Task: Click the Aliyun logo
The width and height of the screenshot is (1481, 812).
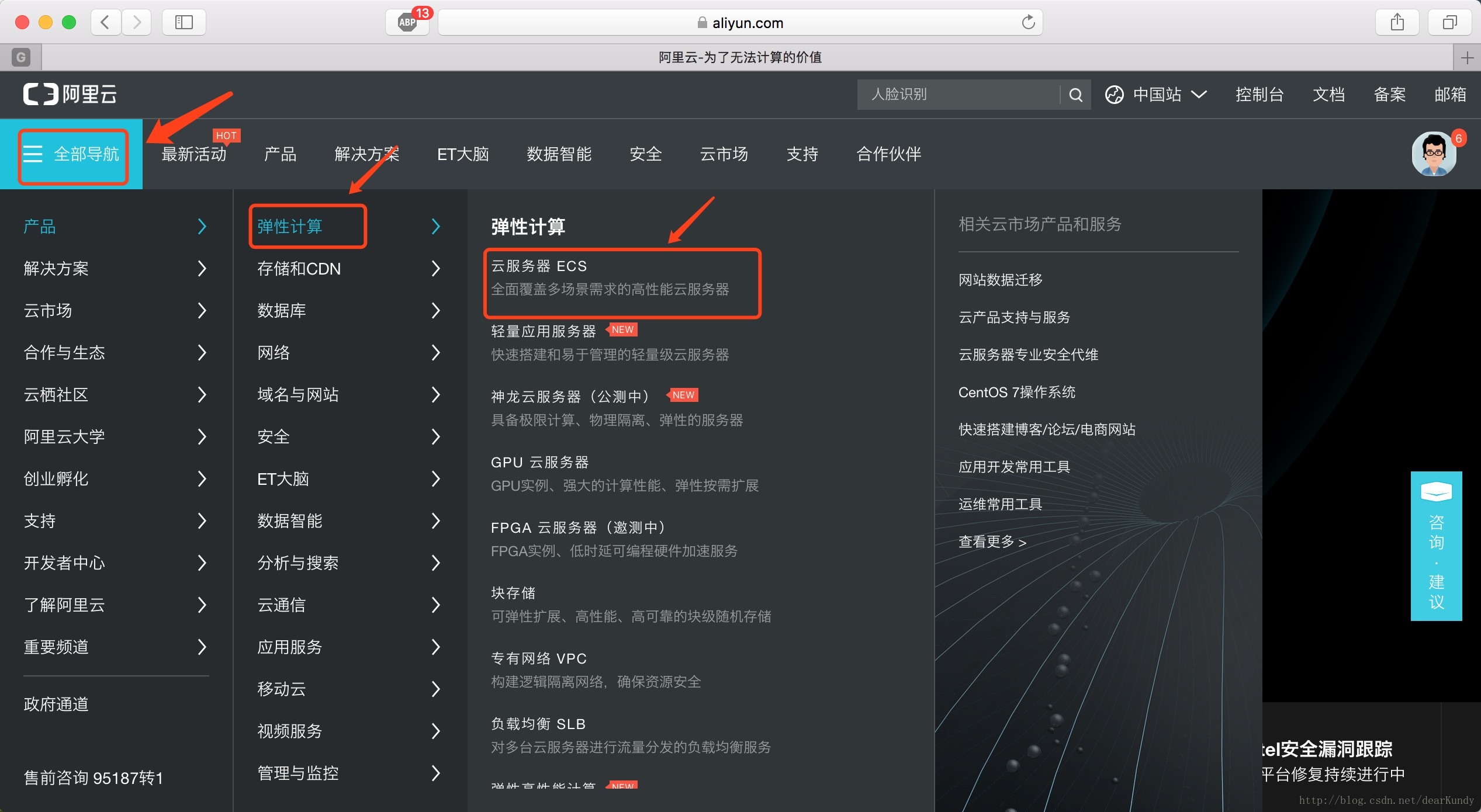Action: point(70,94)
